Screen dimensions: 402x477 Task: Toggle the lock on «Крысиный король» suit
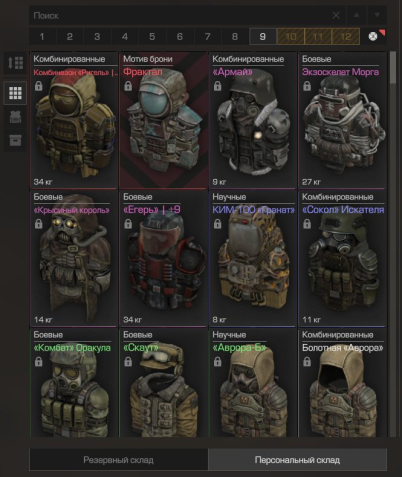click(39, 224)
